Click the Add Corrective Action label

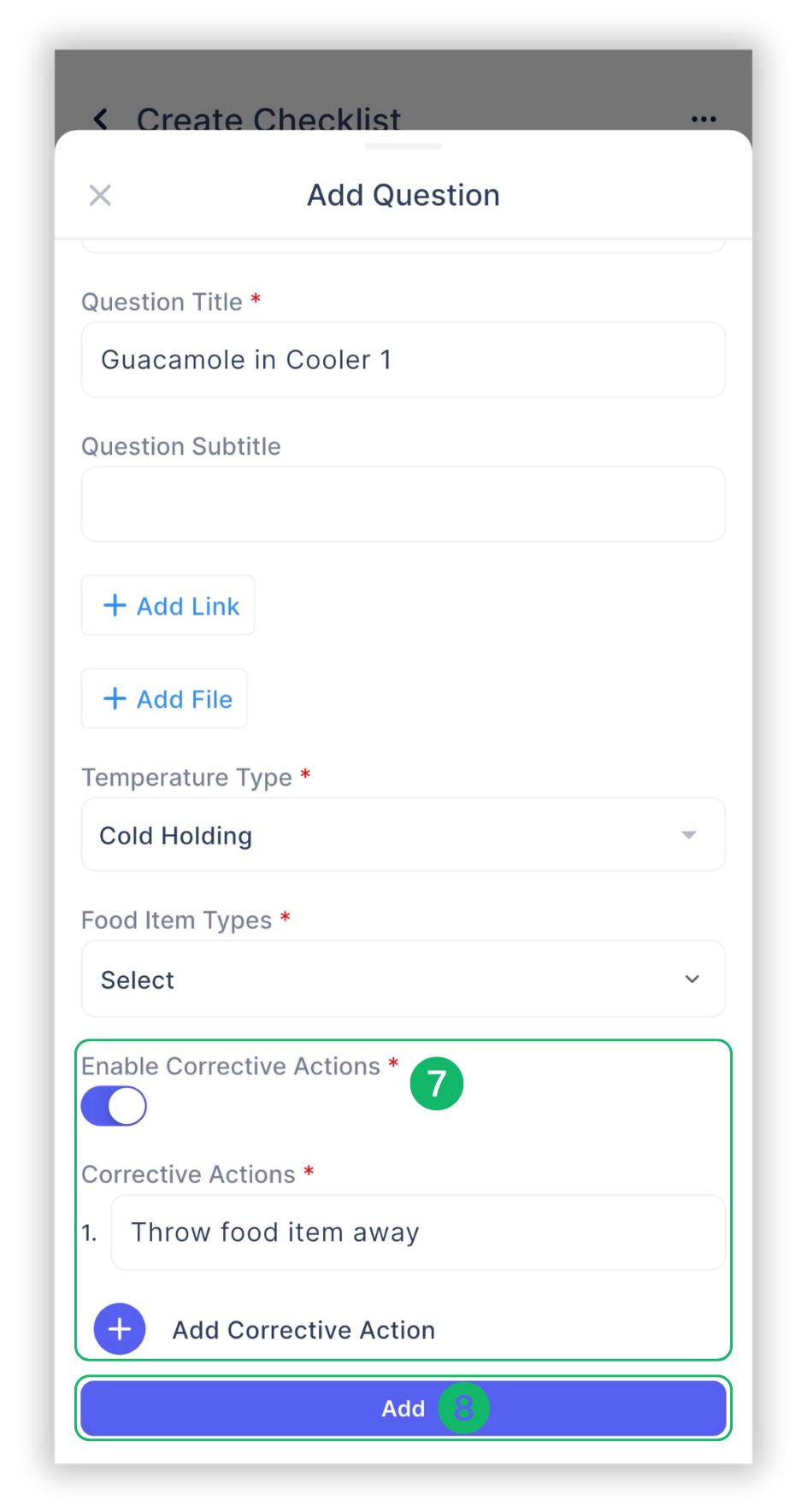coord(303,1329)
